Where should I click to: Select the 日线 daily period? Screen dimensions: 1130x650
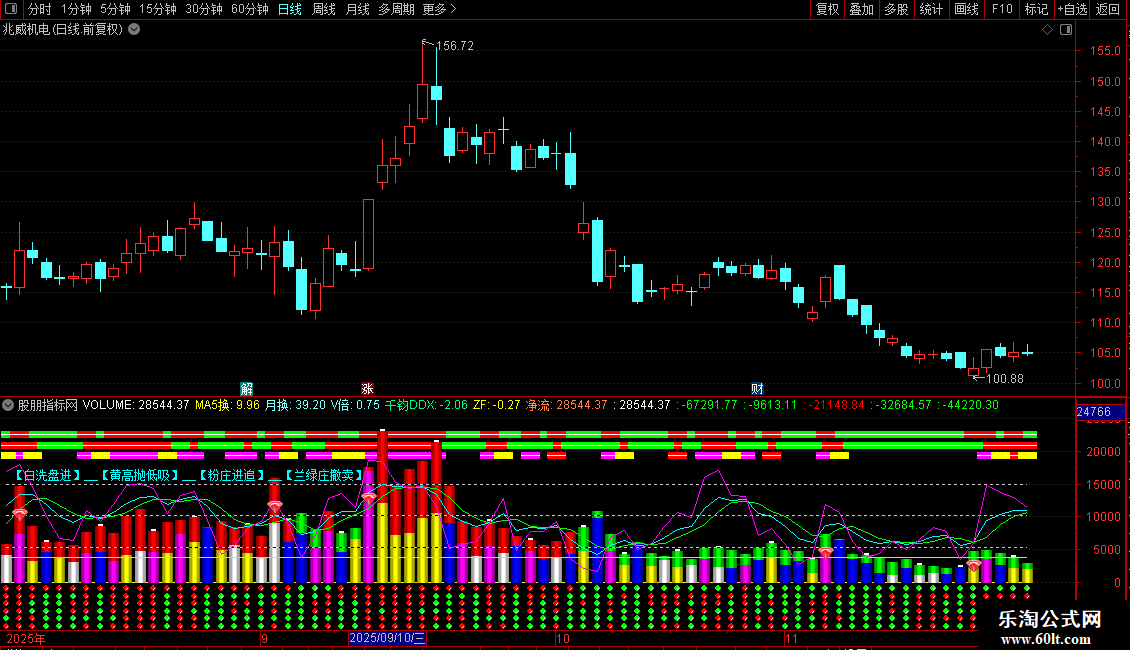(x=290, y=9)
